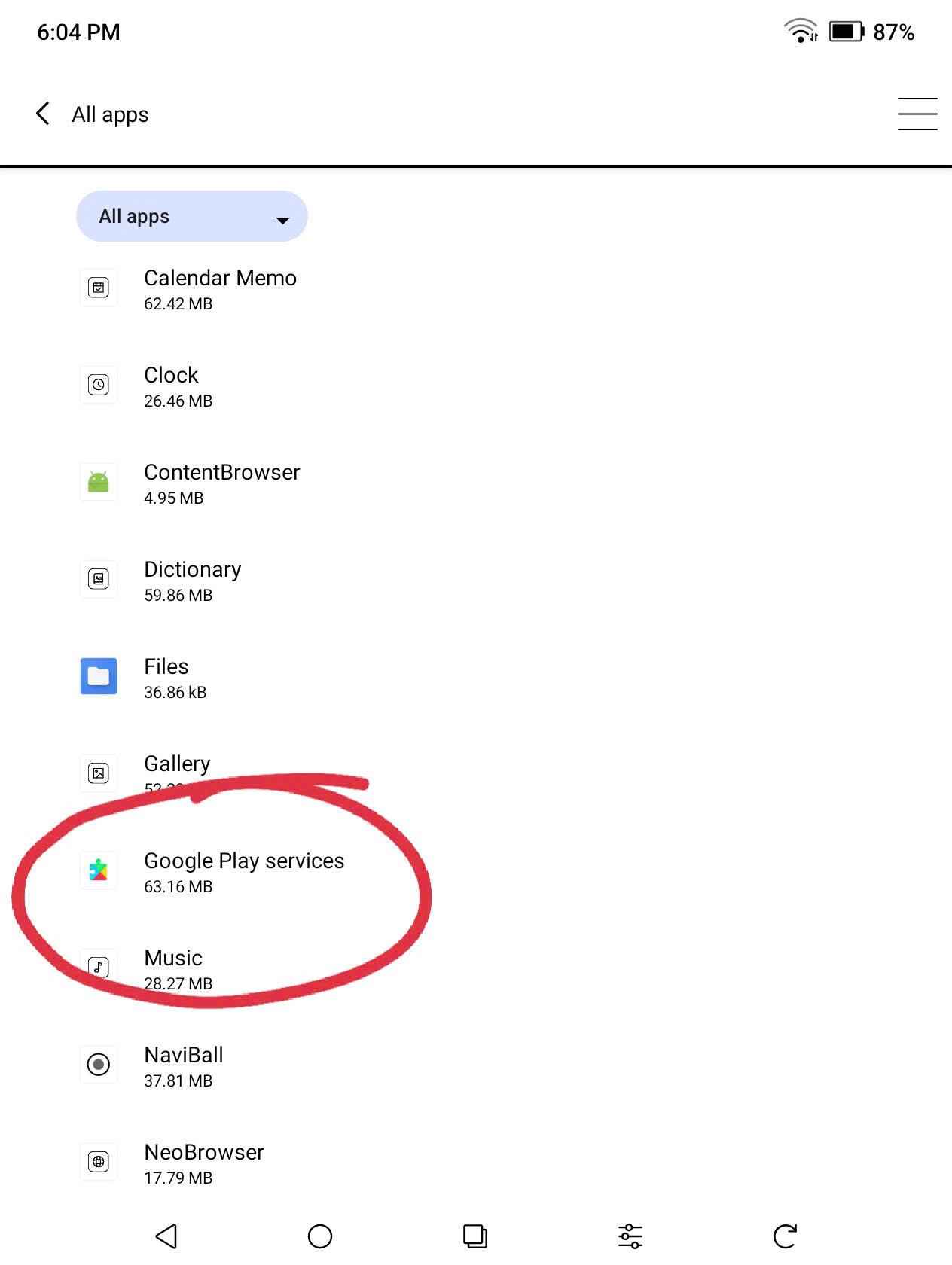Open Clock app details

tap(476, 386)
